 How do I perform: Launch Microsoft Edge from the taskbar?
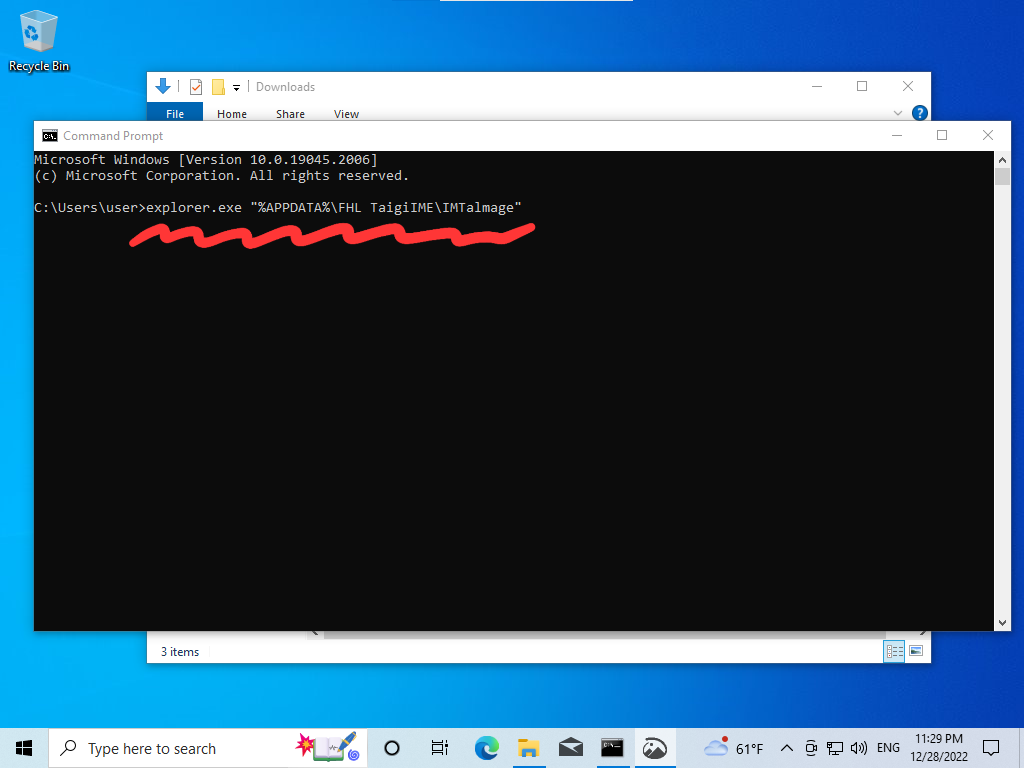(x=487, y=748)
